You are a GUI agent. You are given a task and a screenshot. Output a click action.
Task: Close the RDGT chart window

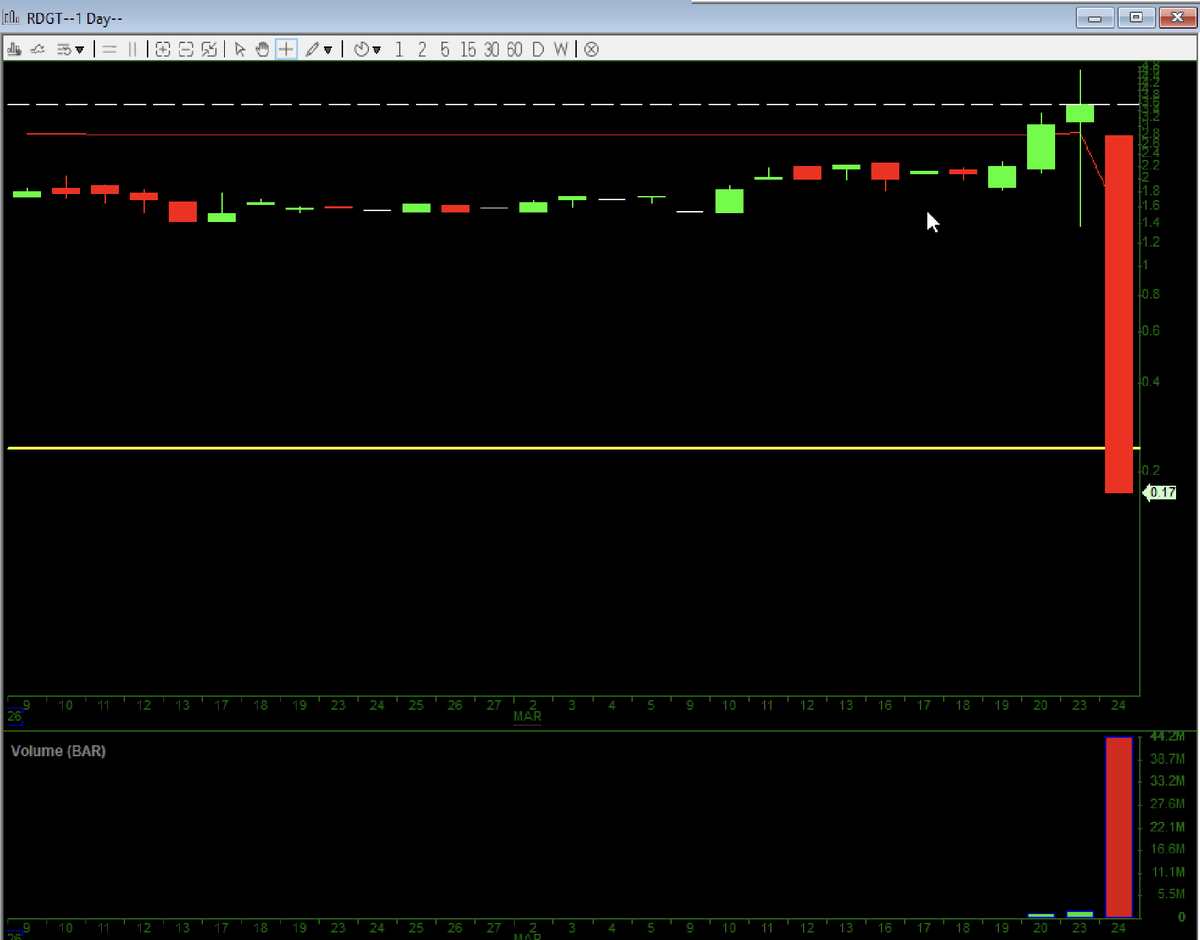(1176, 17)
